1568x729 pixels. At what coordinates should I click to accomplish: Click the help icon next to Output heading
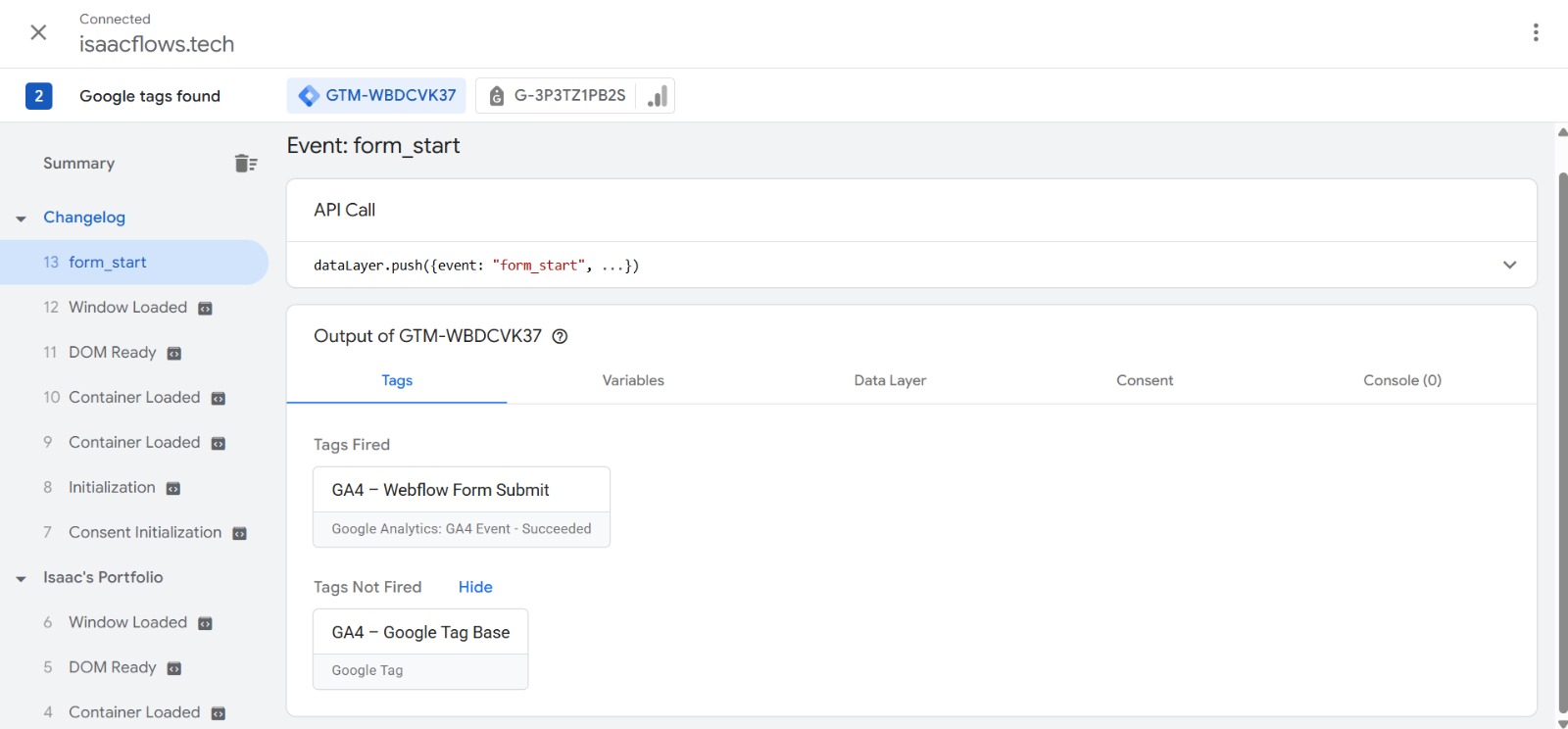(x=560, y=336)
